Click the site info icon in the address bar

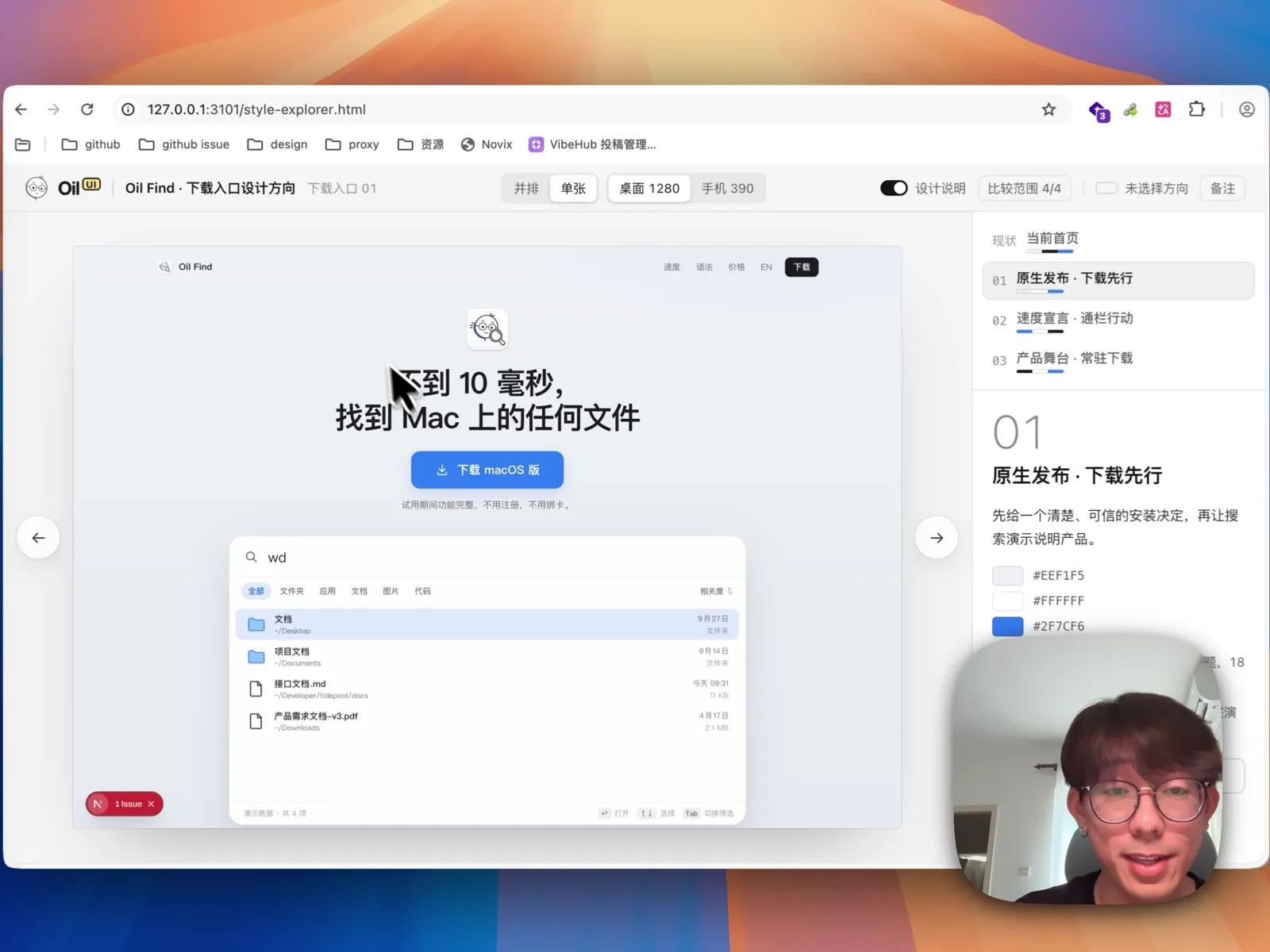pos(128,109)
